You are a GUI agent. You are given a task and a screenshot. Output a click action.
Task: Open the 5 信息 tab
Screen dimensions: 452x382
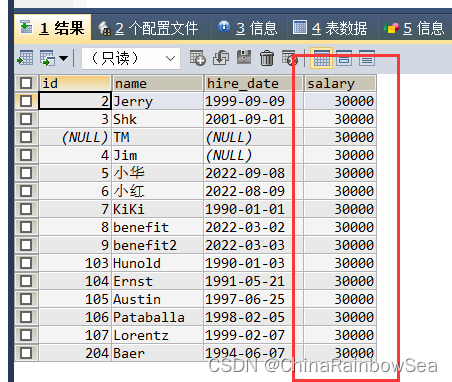[x=414, y=28]
